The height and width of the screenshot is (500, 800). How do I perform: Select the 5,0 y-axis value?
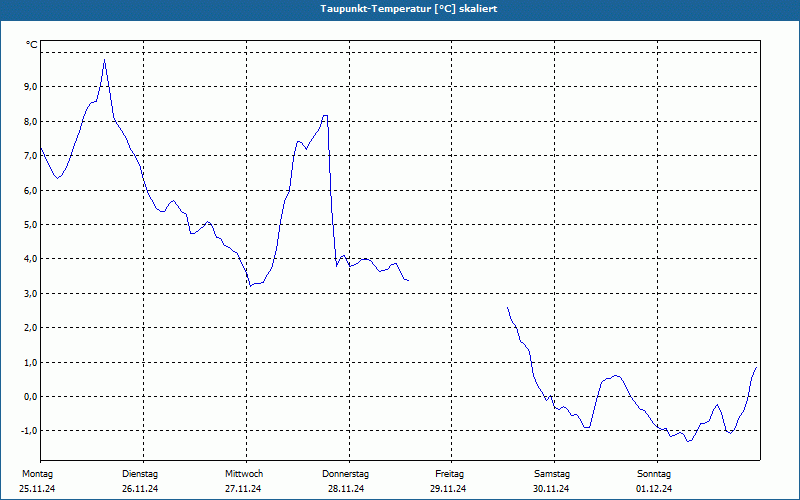(31, 224)
